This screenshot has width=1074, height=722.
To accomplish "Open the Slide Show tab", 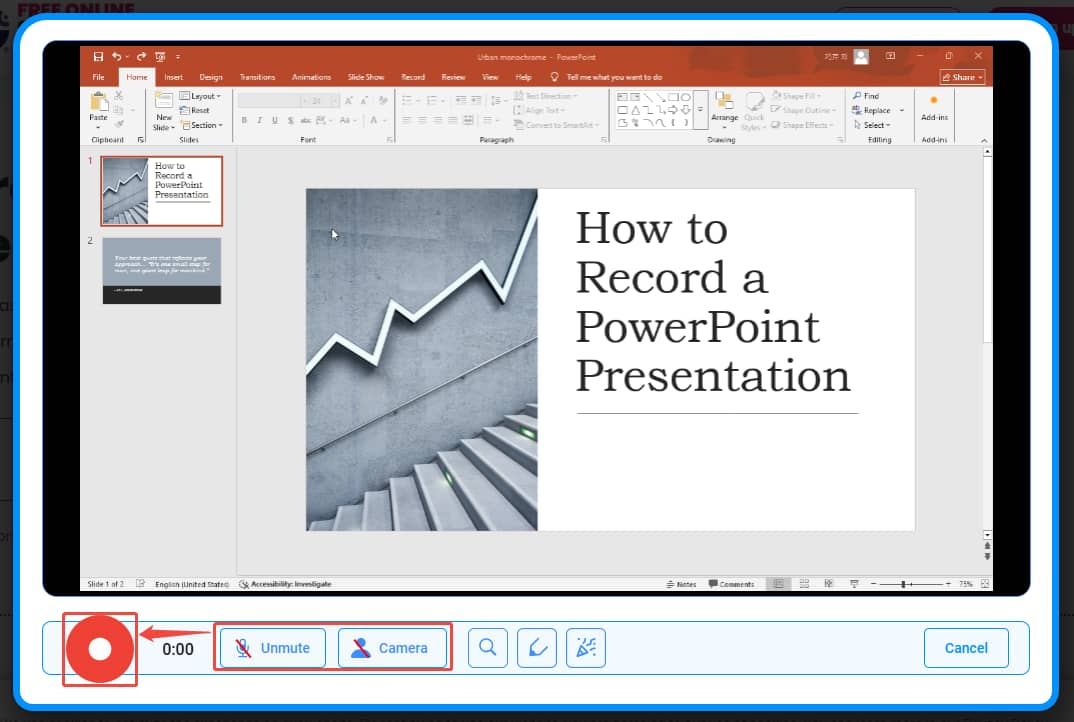I will point(366,76).
